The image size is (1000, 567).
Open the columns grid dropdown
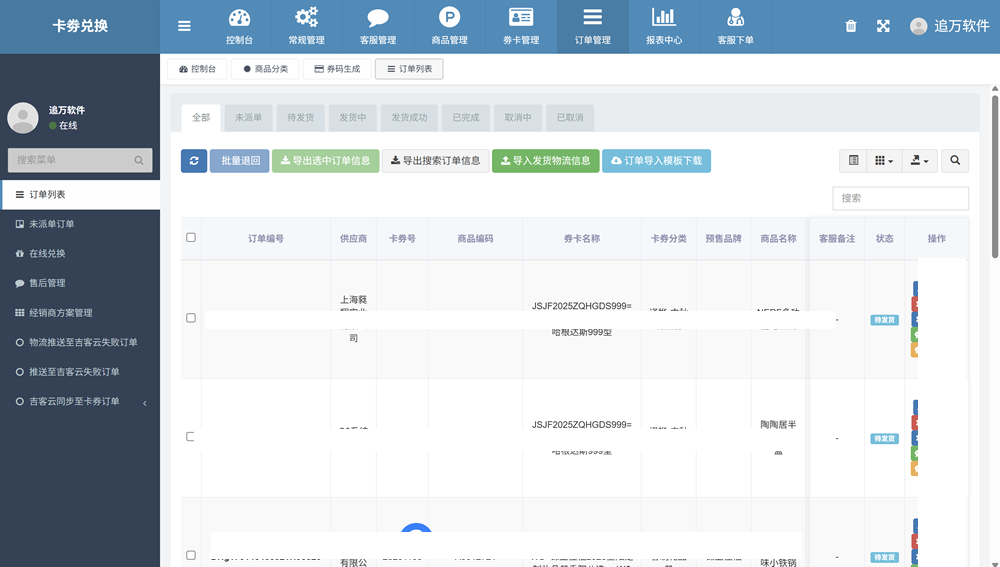pos(884,160)
